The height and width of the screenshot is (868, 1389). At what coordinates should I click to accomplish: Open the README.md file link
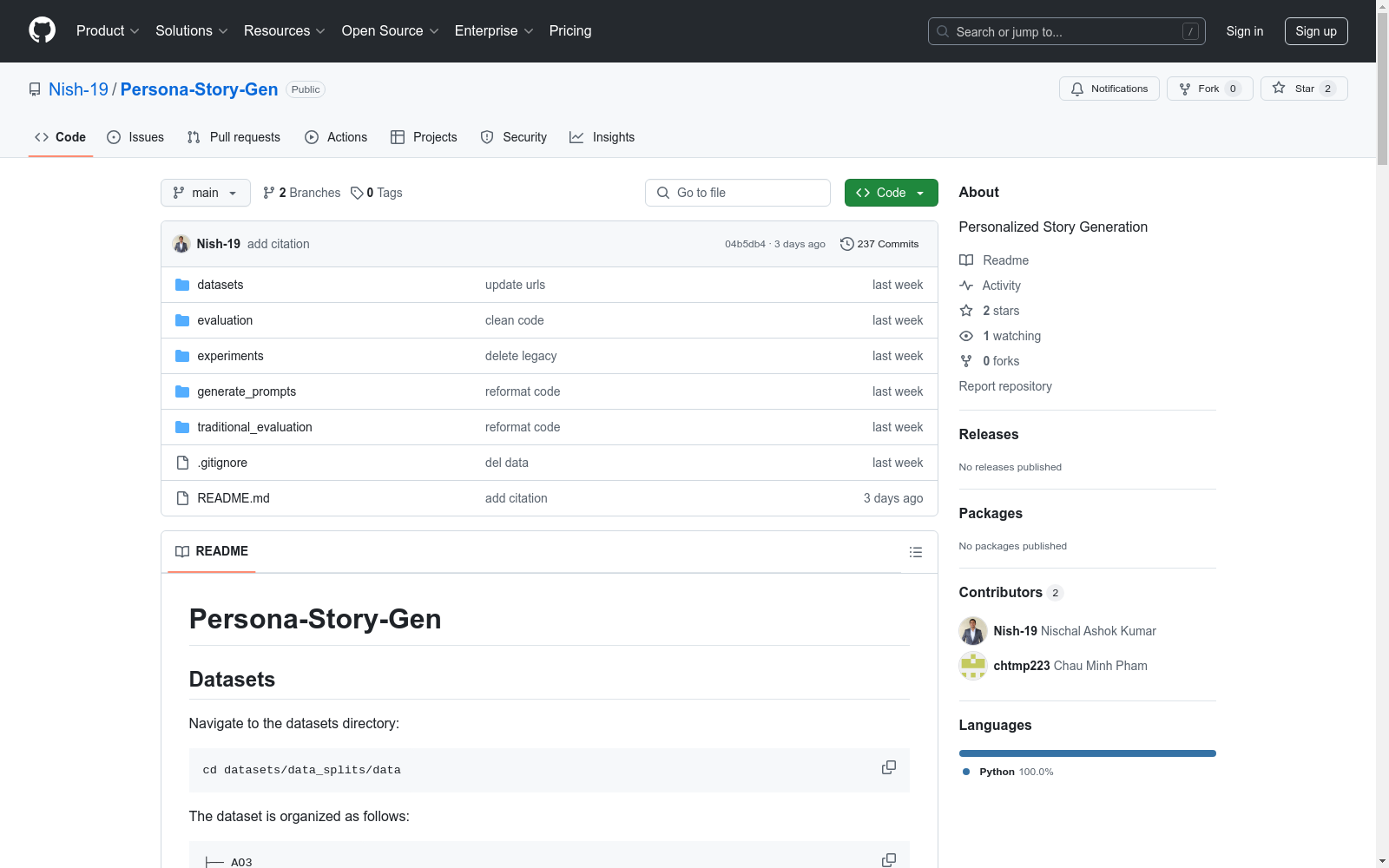(x=234, y=498)
